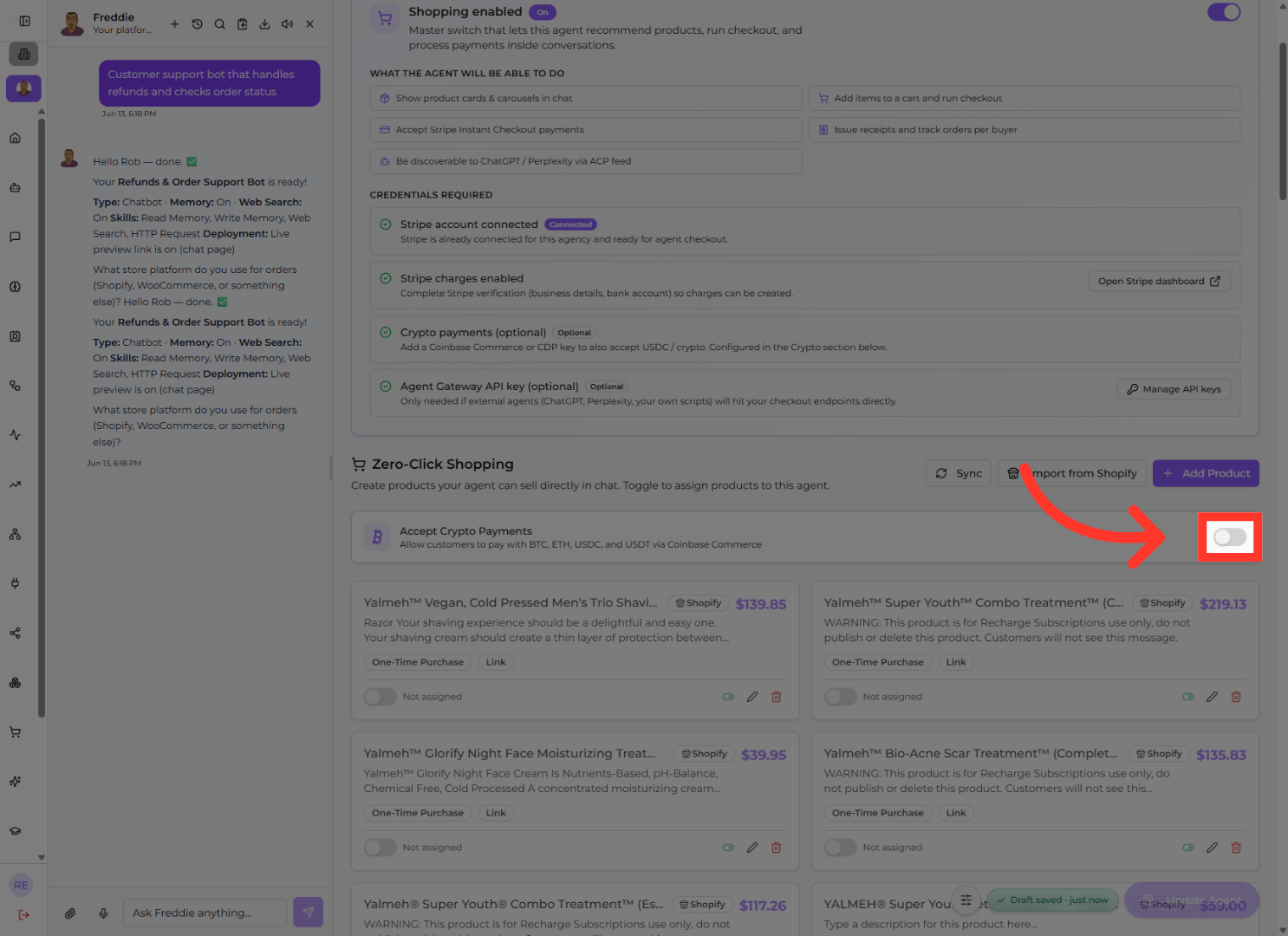Click the building icon at sidebar top
Viewport: 1288px width, 936px height.
(23, 54)
